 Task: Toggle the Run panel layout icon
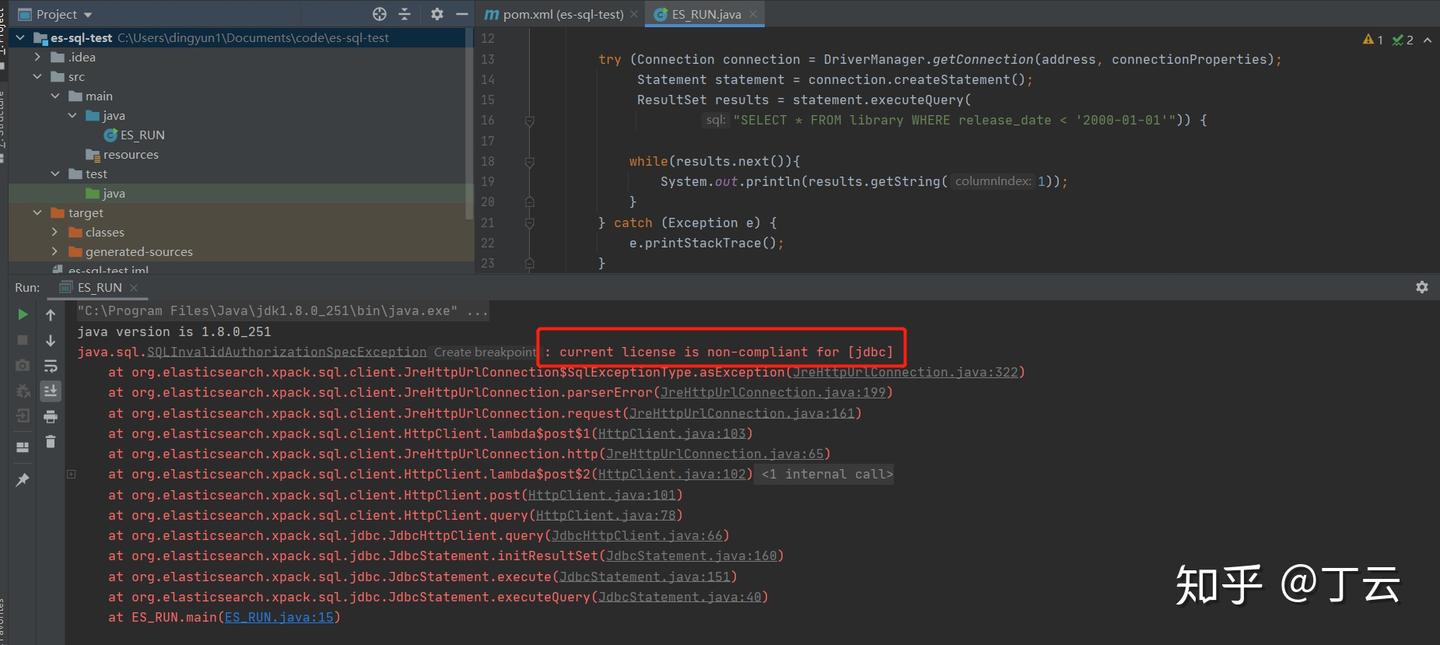pos(22,448)
